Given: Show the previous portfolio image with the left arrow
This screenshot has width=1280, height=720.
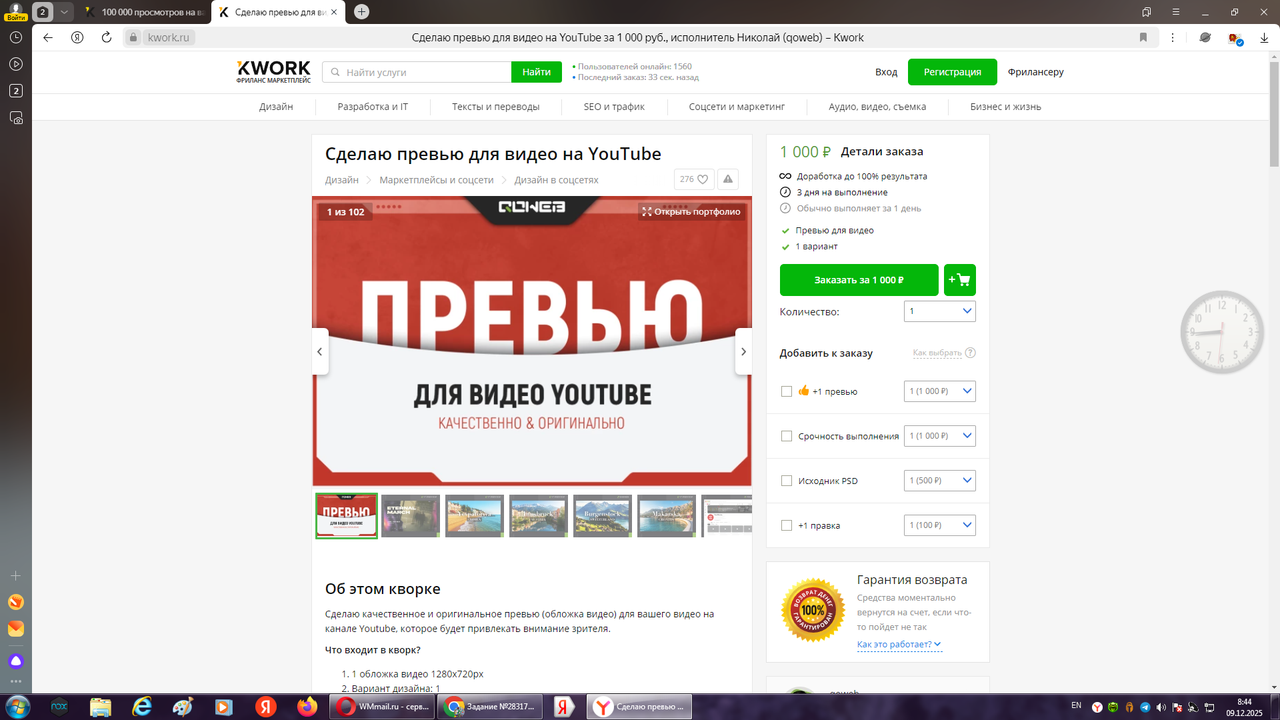Looking at the screenshot, I should click(320, 352).
